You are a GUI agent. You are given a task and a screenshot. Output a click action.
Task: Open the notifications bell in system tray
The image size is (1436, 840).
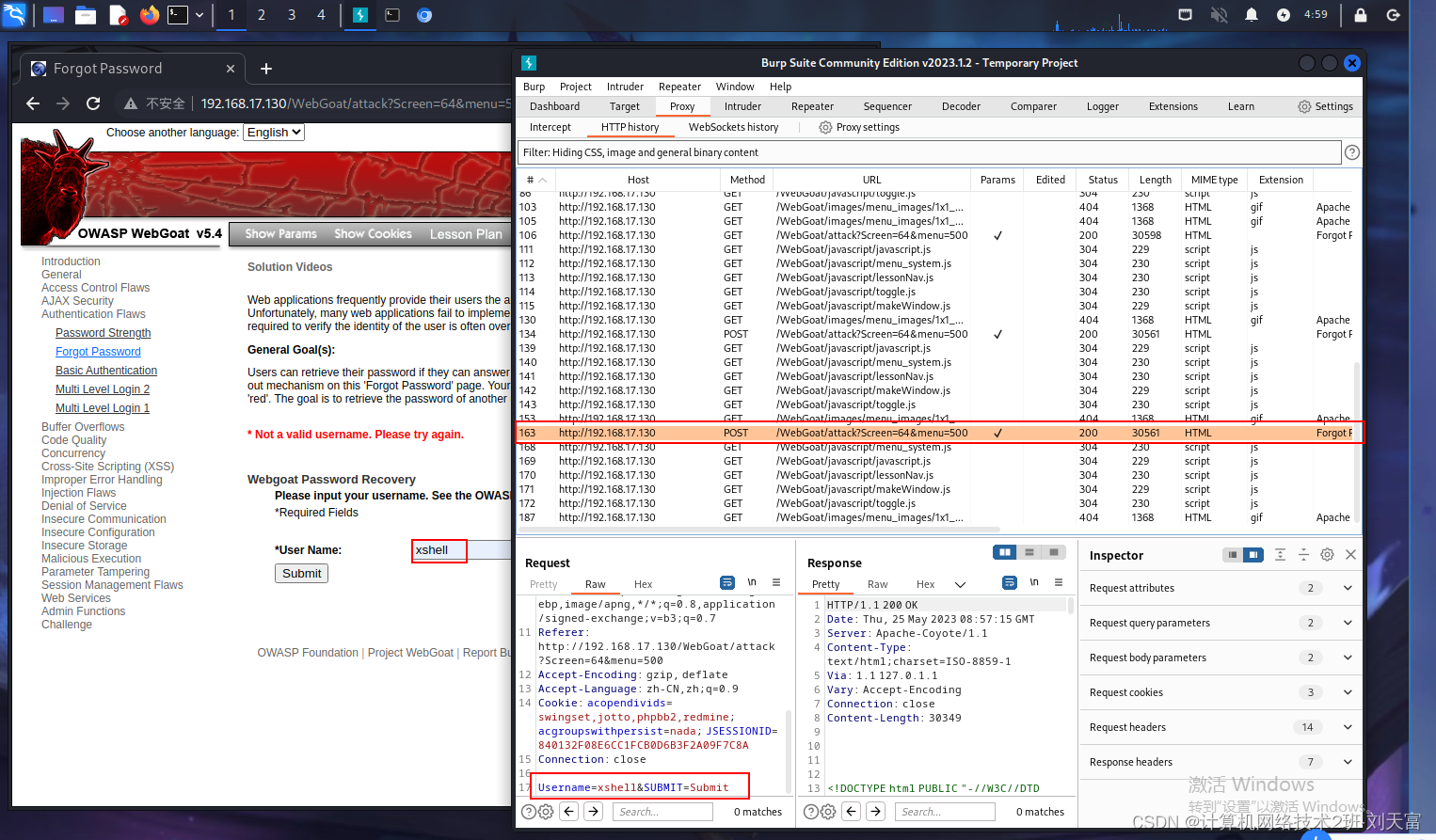click(1251, 15)
